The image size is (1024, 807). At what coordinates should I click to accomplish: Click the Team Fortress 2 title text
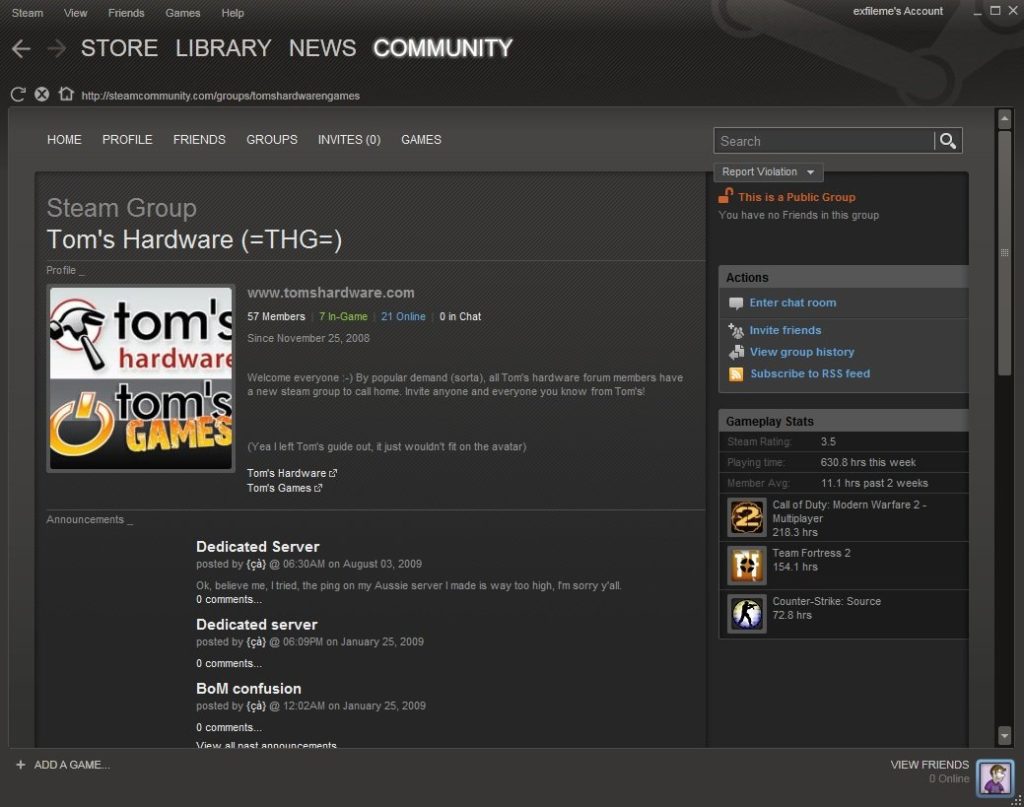[811, 553]
